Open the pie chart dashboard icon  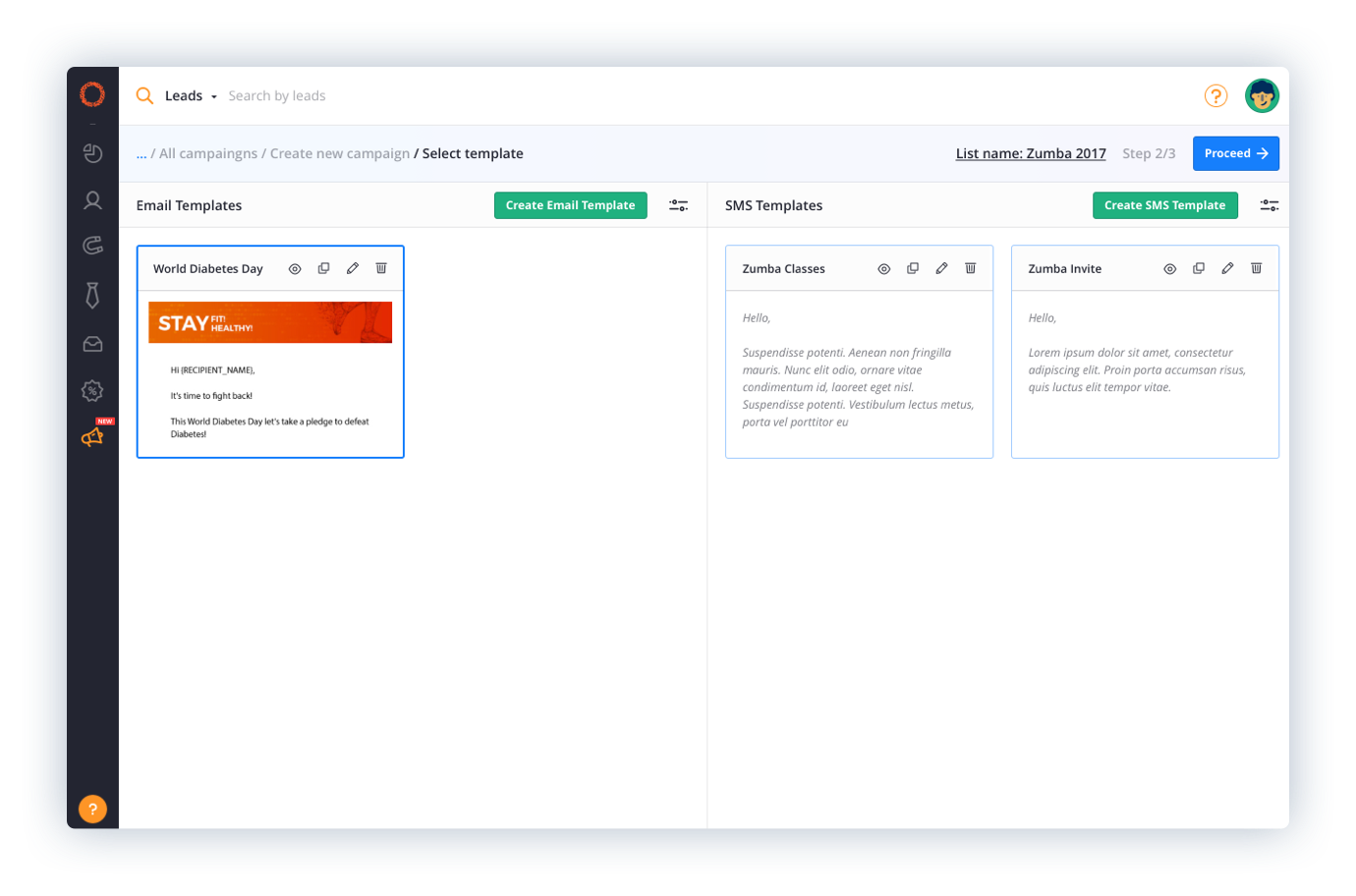(x=92, y=153)
